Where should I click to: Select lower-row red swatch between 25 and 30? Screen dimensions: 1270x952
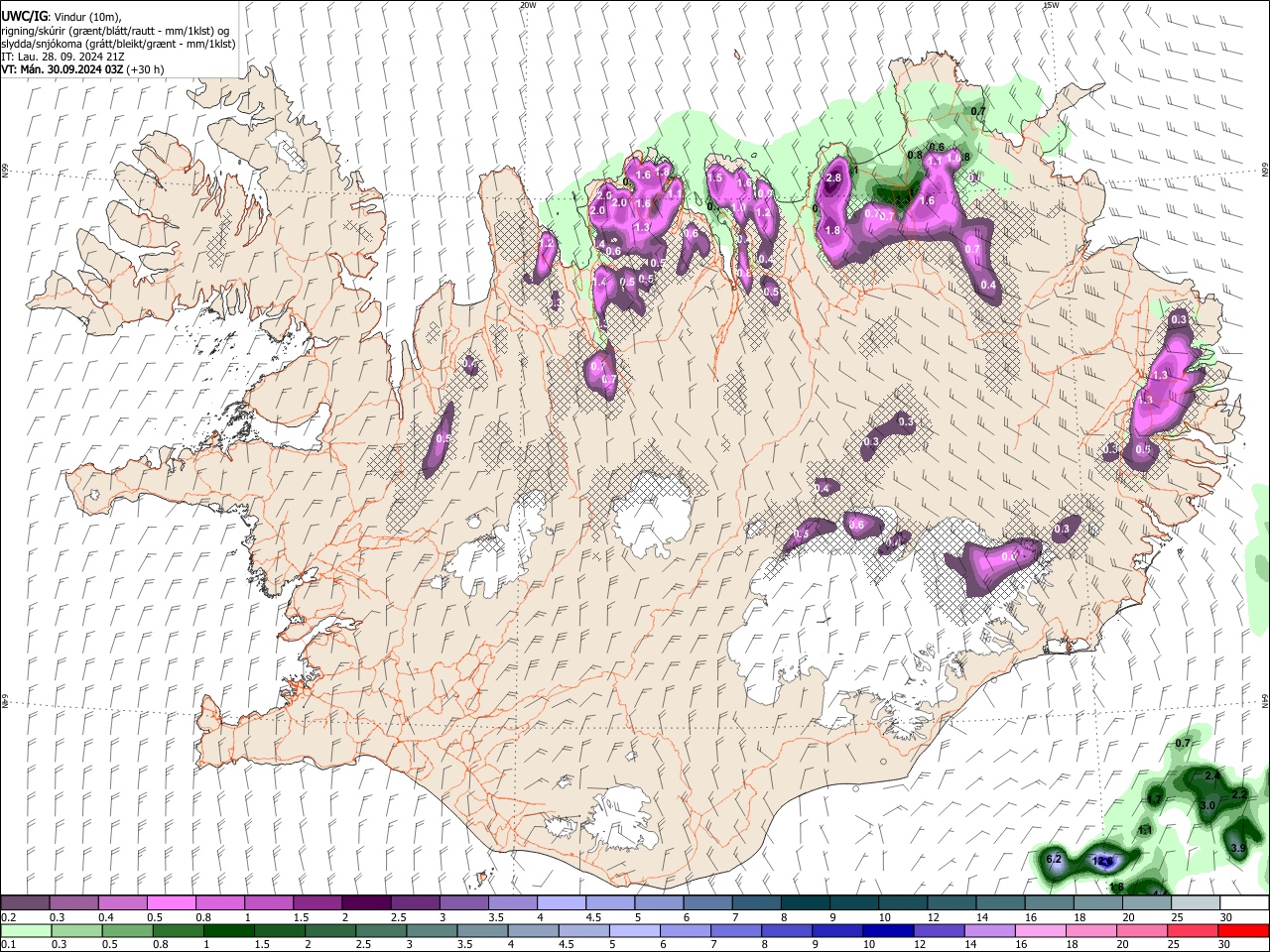coord(1195,930)
